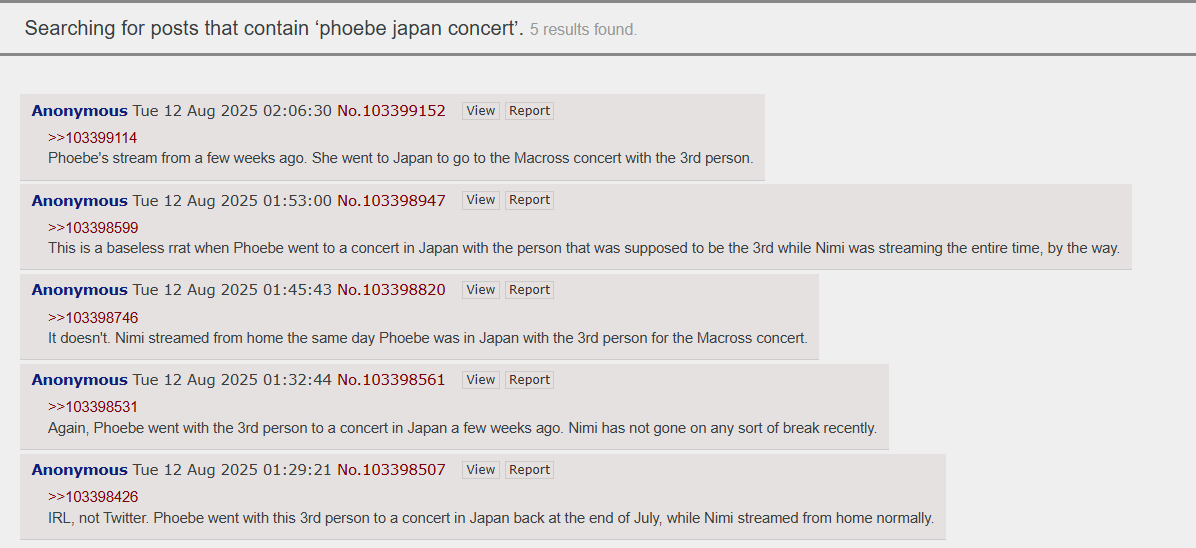The image size is (1196, 548).
Task: View post No.103398820
Action: (481, 290)
